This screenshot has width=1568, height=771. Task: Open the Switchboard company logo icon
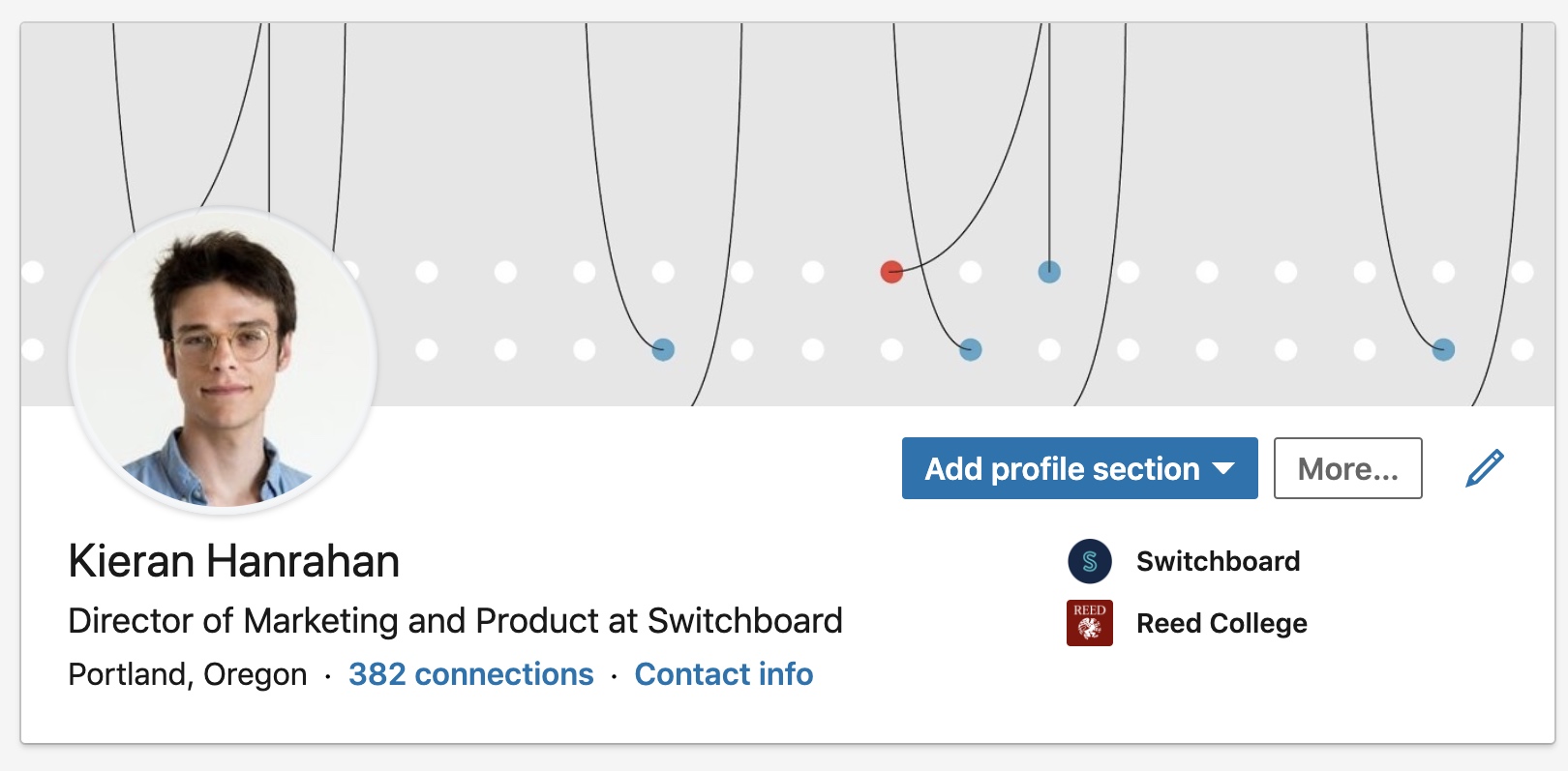(x=1090, y=562)
